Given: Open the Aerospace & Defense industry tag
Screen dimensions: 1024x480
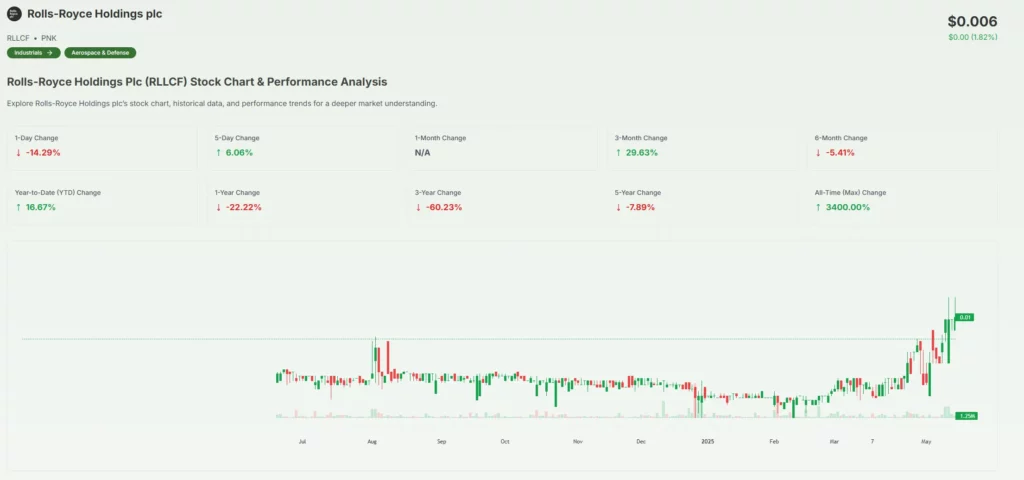Looking at the screenshot, I should [100, 52].
